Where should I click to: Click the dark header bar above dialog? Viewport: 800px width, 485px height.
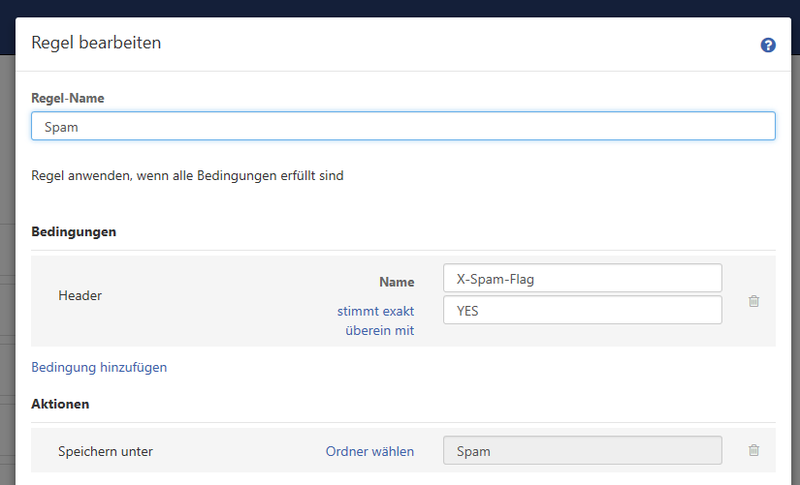400,8
